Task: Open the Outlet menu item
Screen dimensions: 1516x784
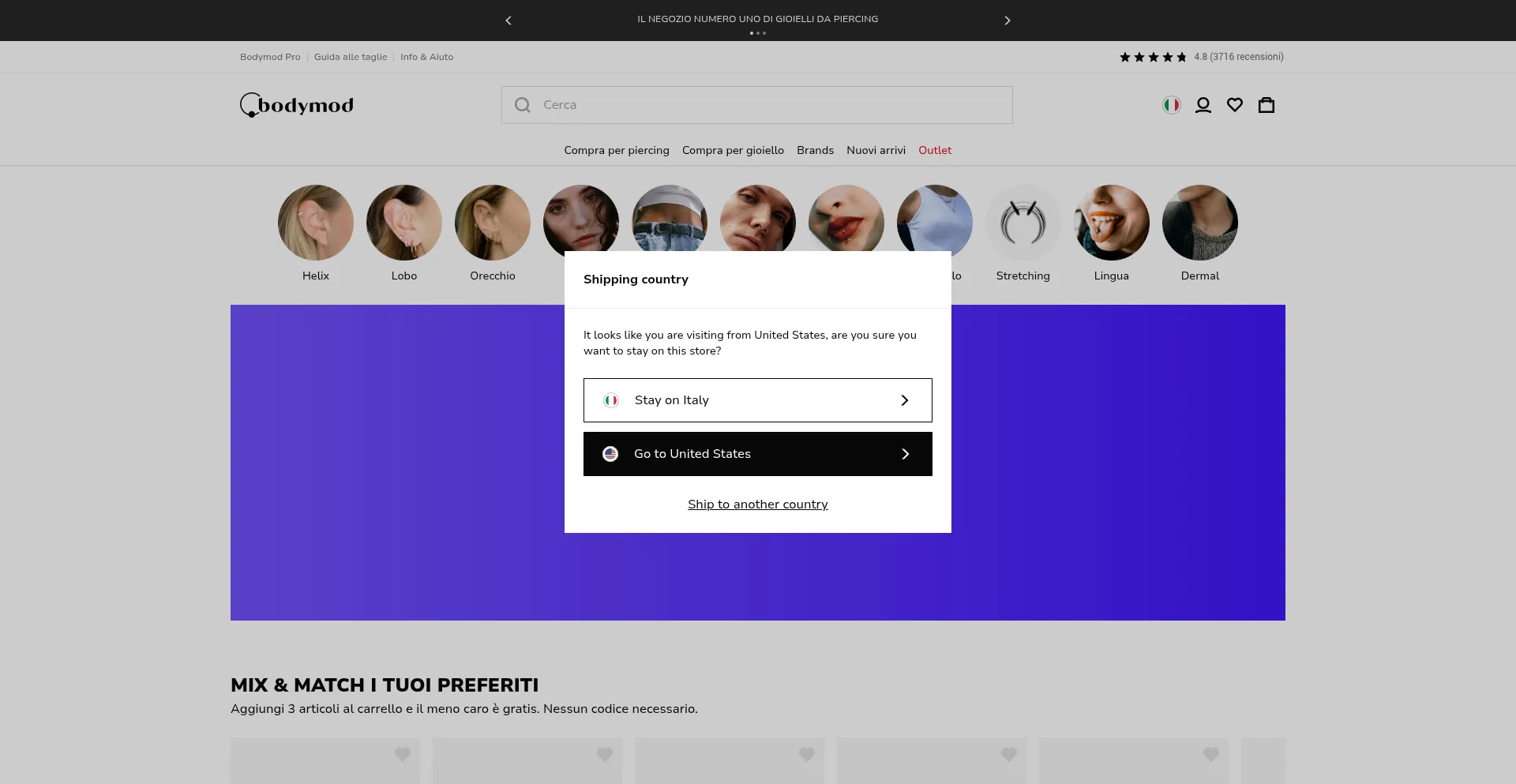Action: [x=934, y=150]
